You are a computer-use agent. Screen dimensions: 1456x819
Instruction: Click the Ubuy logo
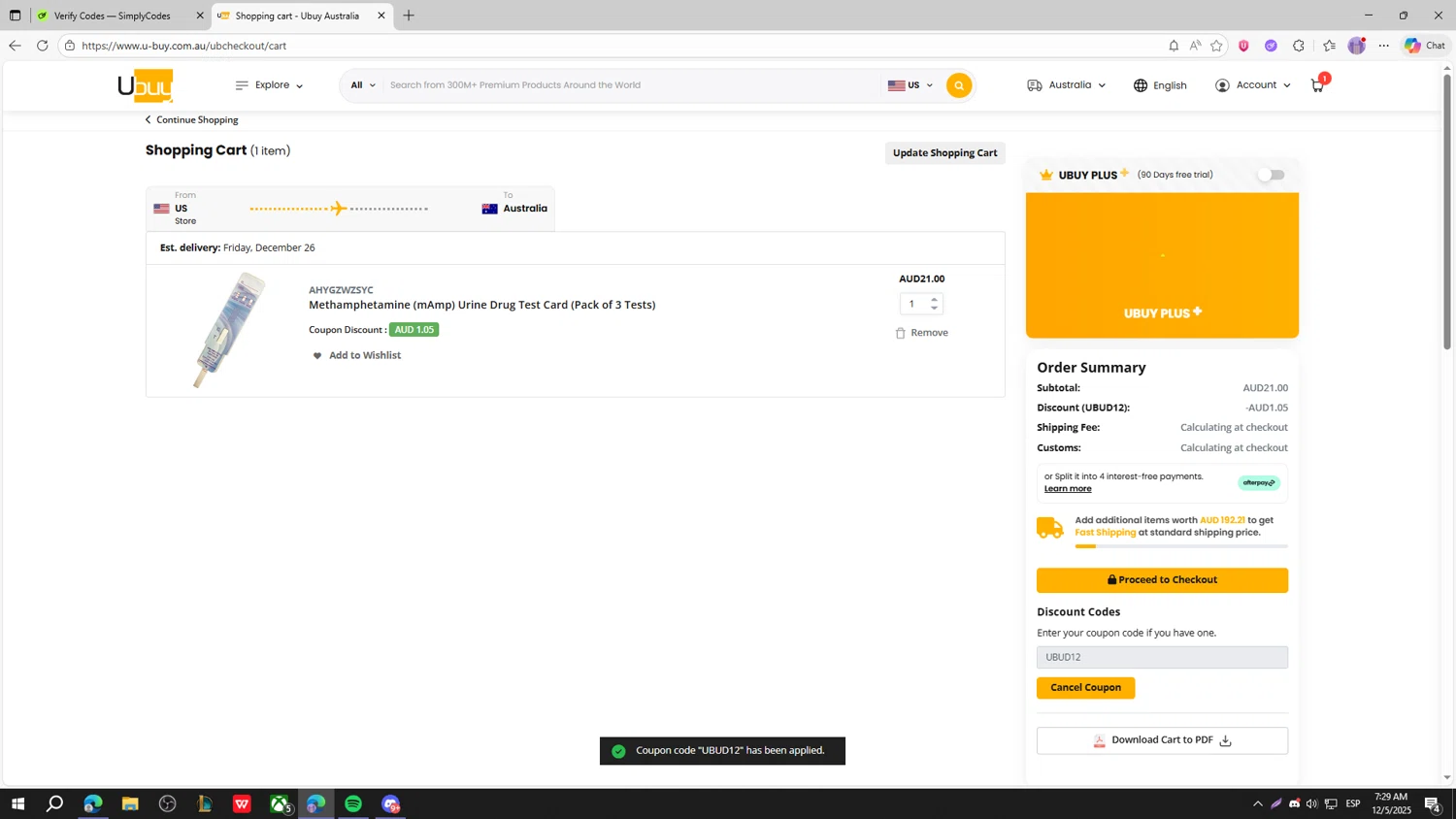tap(146, 85)
